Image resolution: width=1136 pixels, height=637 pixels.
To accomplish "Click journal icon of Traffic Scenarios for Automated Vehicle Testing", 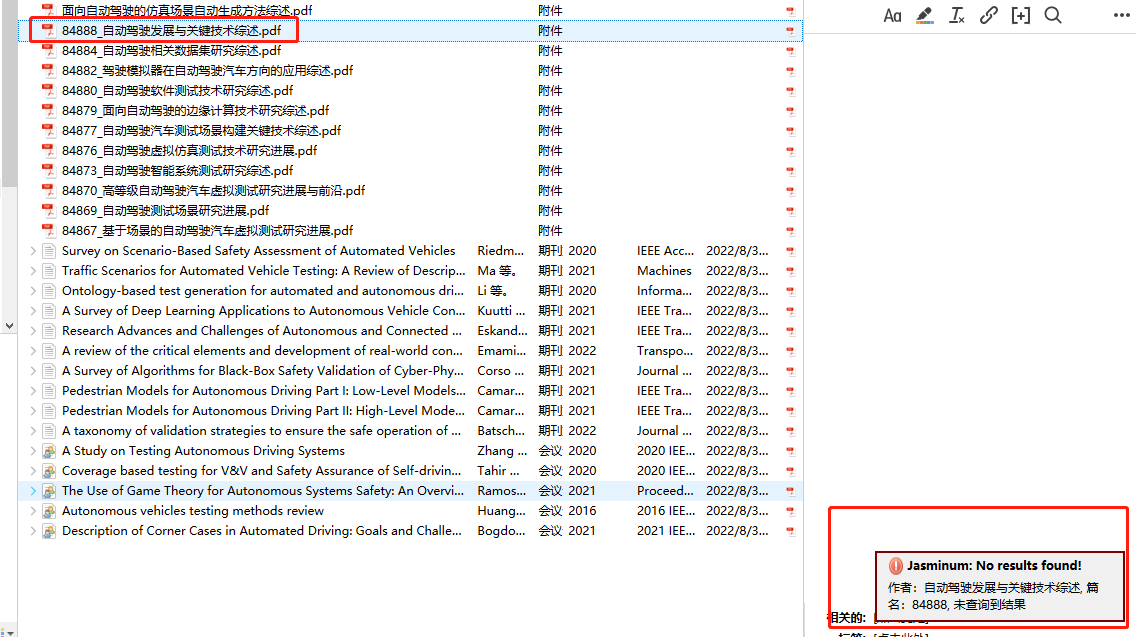I will [x=49, y=271].
